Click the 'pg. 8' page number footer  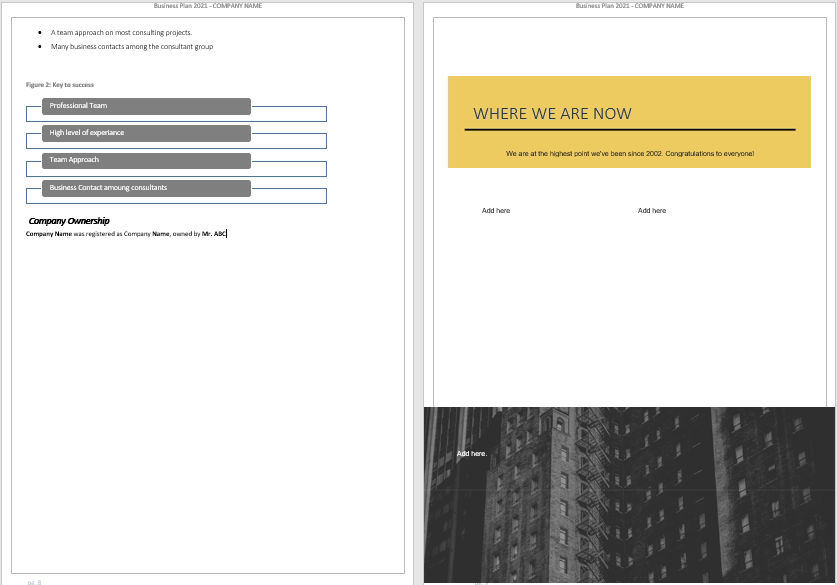click(x=34, y=581)
